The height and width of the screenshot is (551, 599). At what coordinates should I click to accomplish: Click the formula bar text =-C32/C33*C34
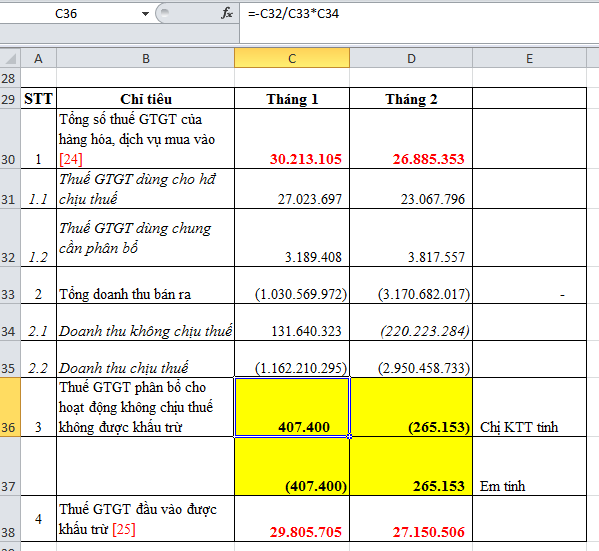[293, 14]
